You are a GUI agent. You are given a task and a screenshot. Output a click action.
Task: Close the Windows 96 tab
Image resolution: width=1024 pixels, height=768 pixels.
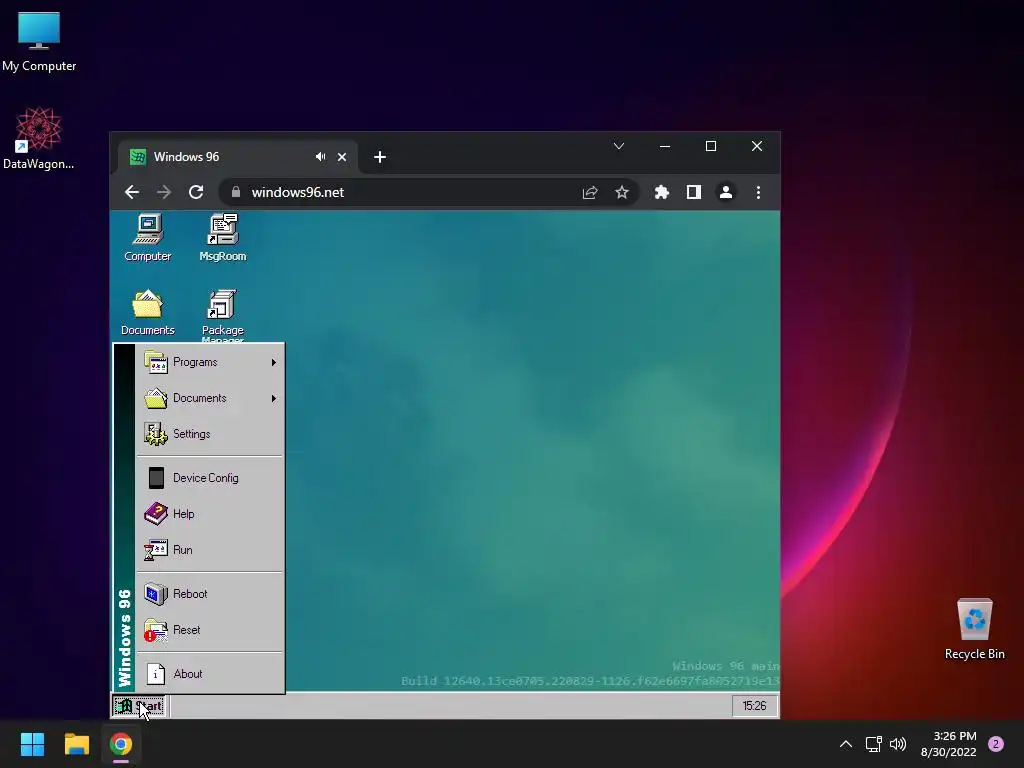[x=342, y=157]
